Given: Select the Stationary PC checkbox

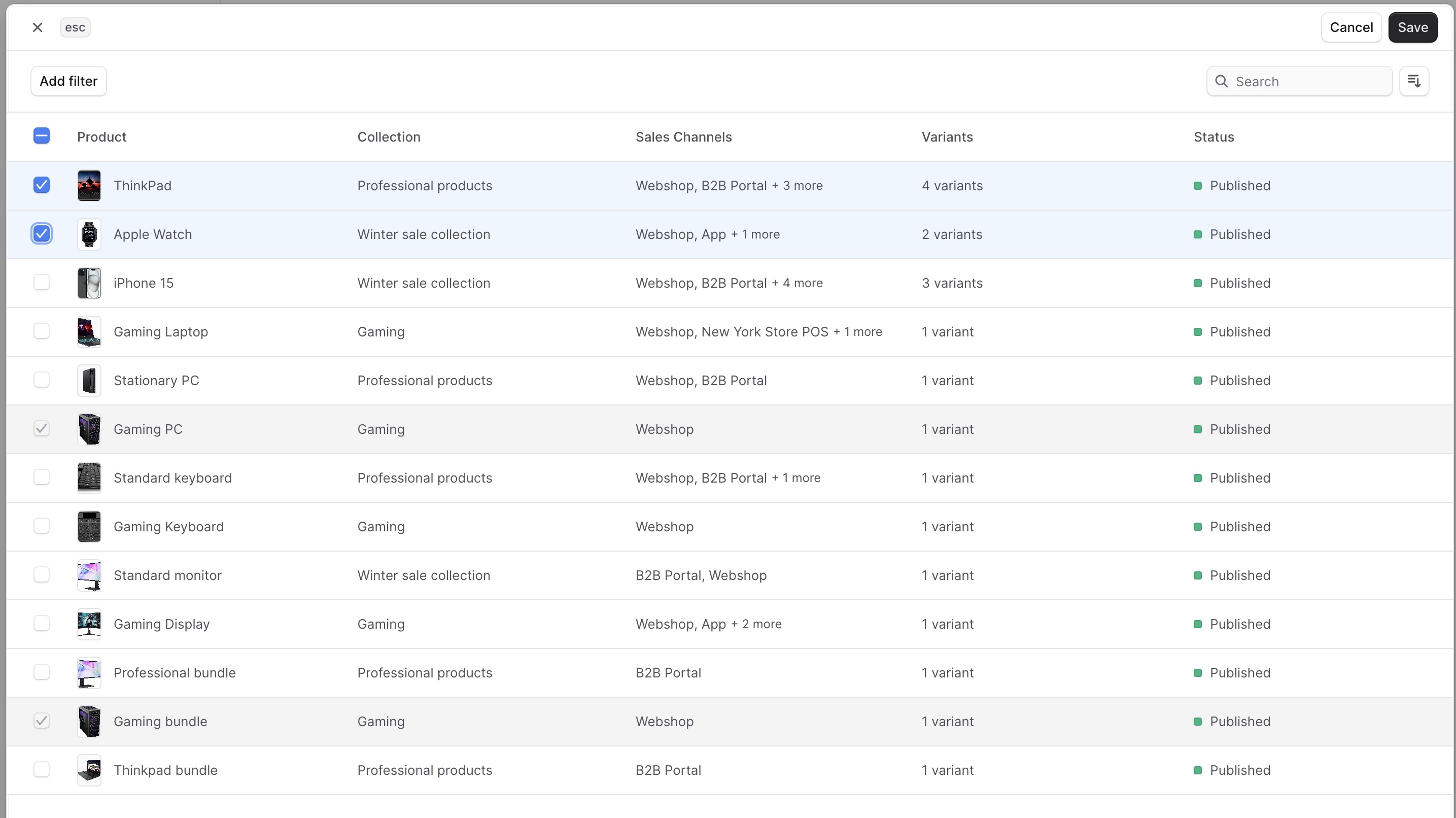Looking at the screenshot, I should (x=41, y=380).
